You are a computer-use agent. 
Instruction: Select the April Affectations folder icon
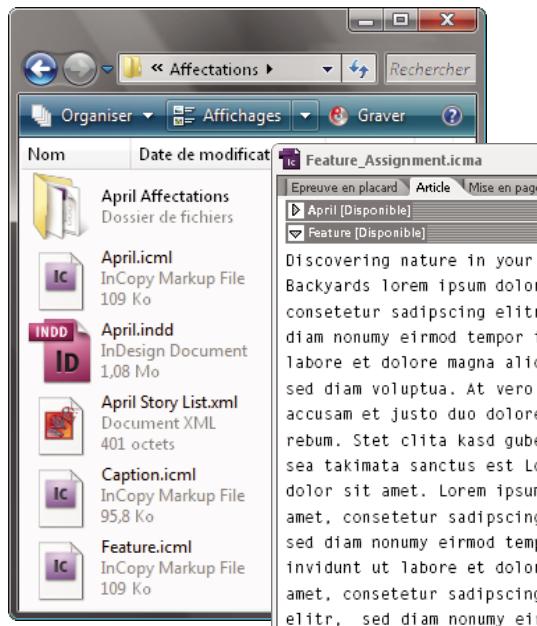(60, 206)
